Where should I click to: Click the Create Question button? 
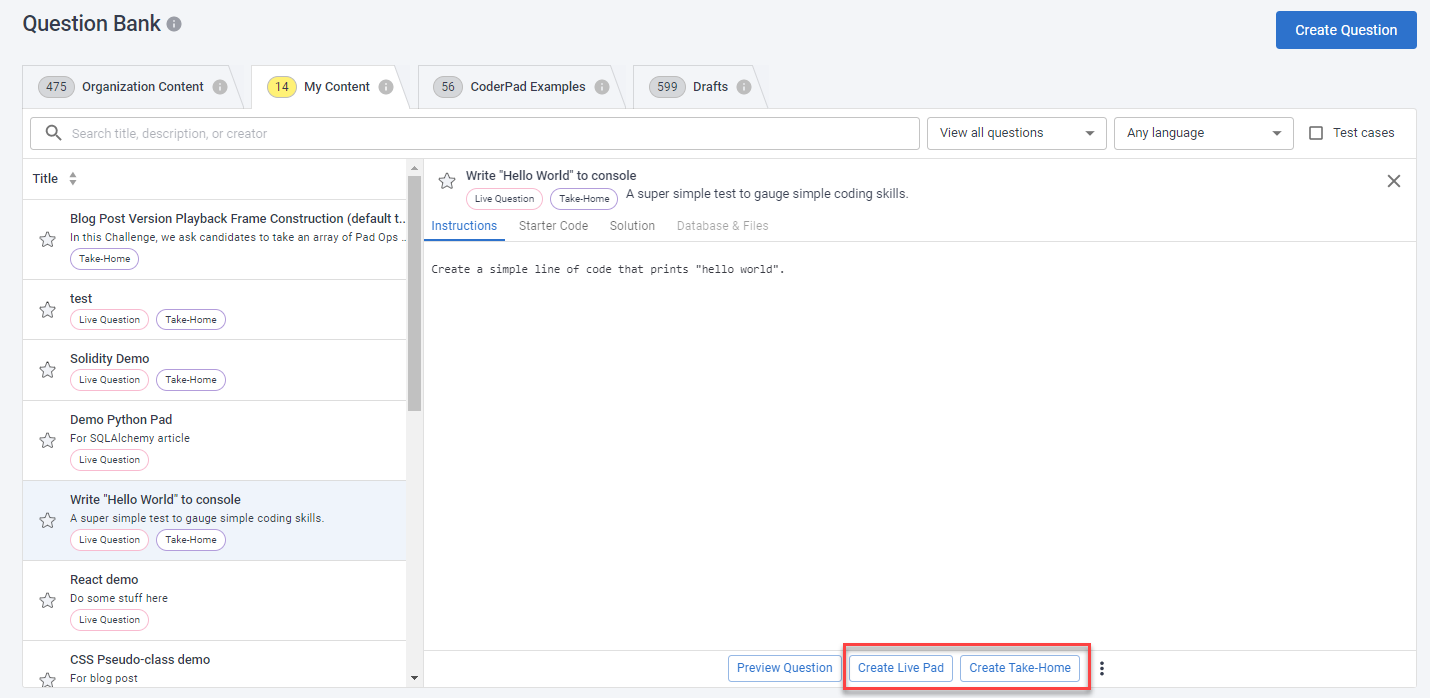click(1345, 30)
